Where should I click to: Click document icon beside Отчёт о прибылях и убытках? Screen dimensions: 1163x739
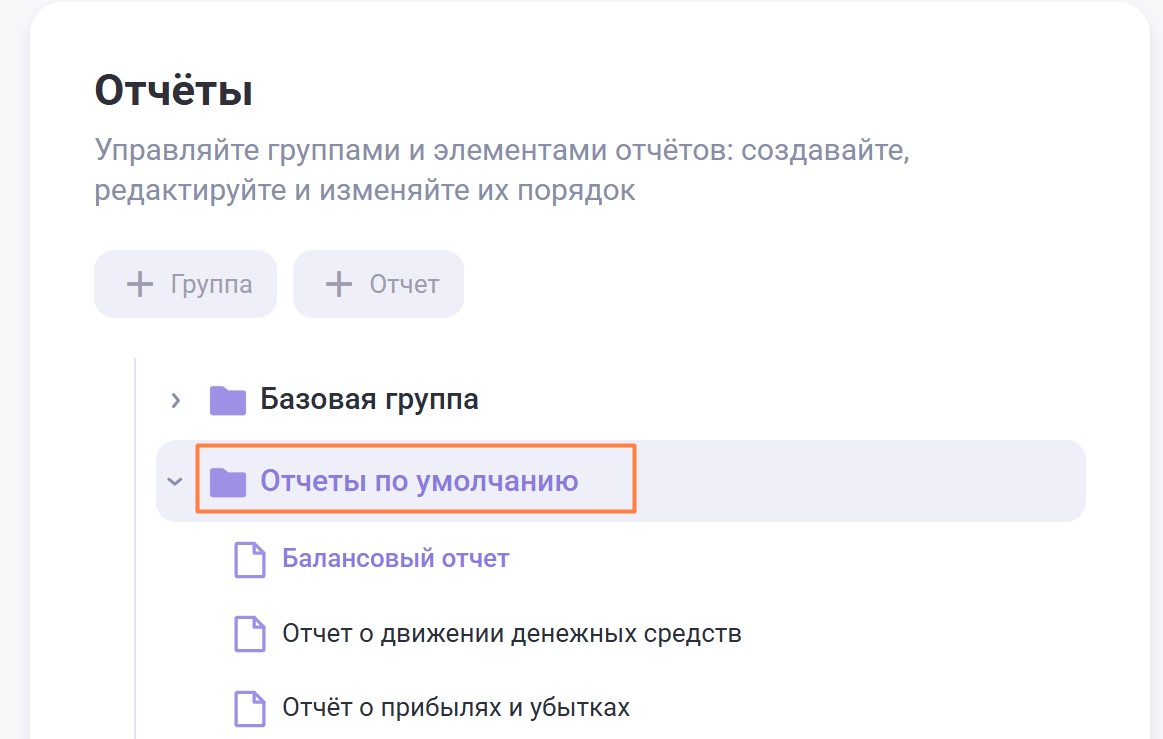pyautogui.click(x=250, y=709)
